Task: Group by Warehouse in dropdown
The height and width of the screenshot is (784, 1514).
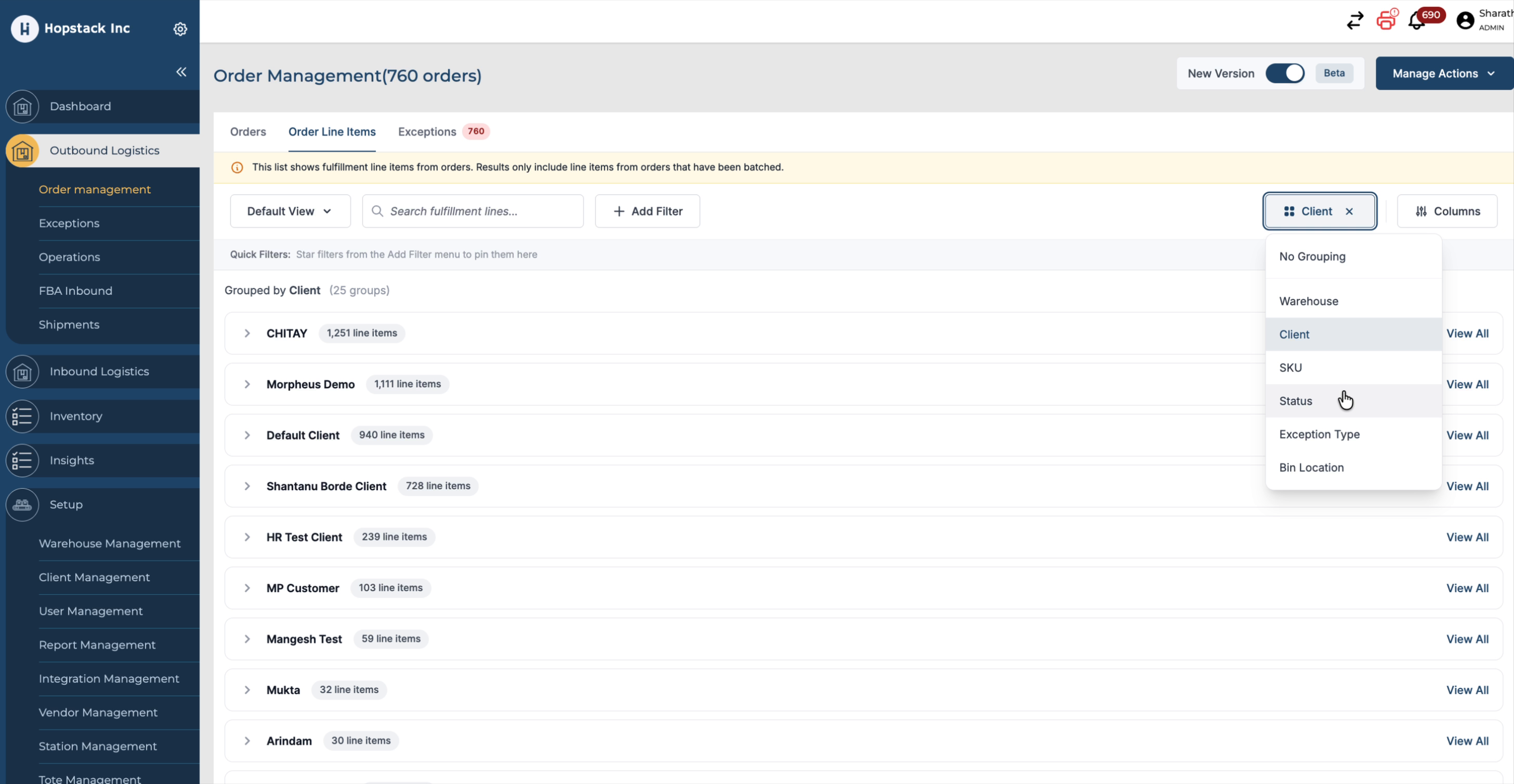Action: 1353,301
